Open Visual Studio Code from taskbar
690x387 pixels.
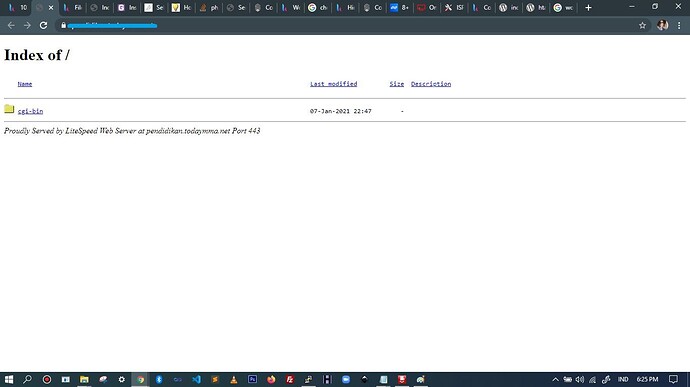pos(196,379)
